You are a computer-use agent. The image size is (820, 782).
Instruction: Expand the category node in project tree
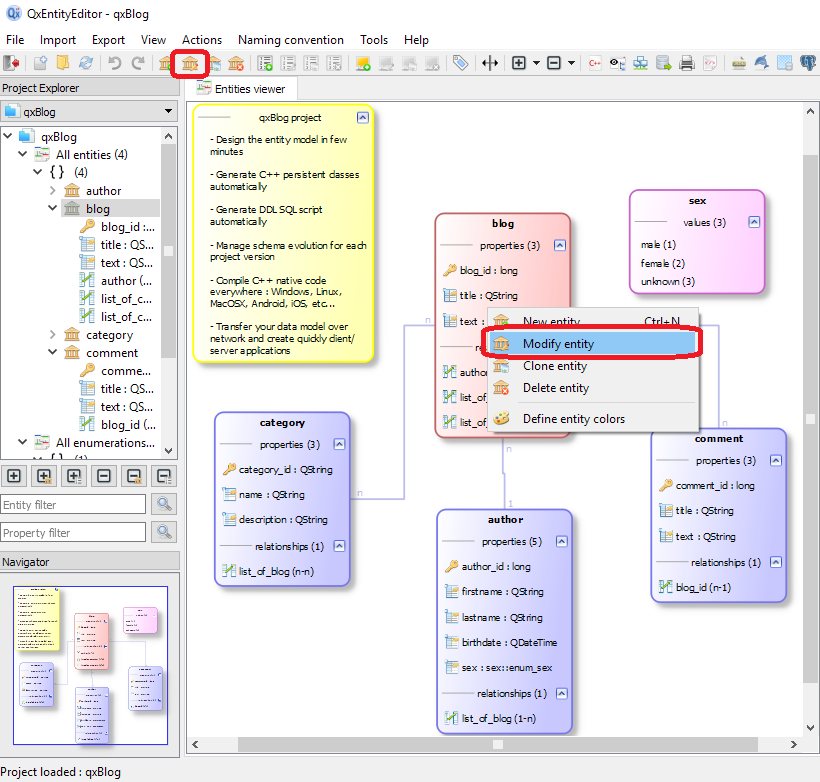click(x=53, y=335)
